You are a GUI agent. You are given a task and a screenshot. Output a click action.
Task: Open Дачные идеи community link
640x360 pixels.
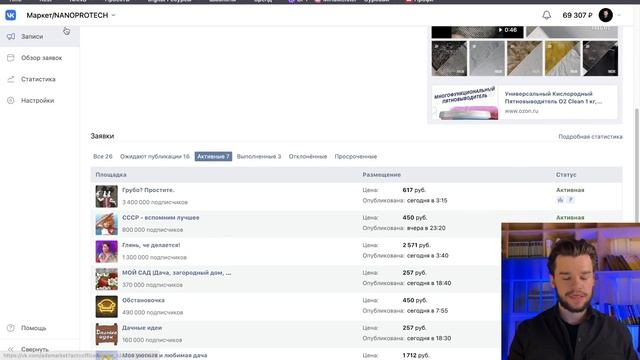click(142, 327)
